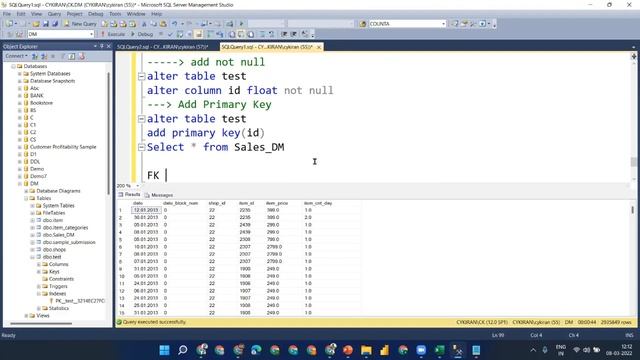Viewport: 640px width, 360px height.
Task: Close the Object Explorer panel
Action: 109,47
